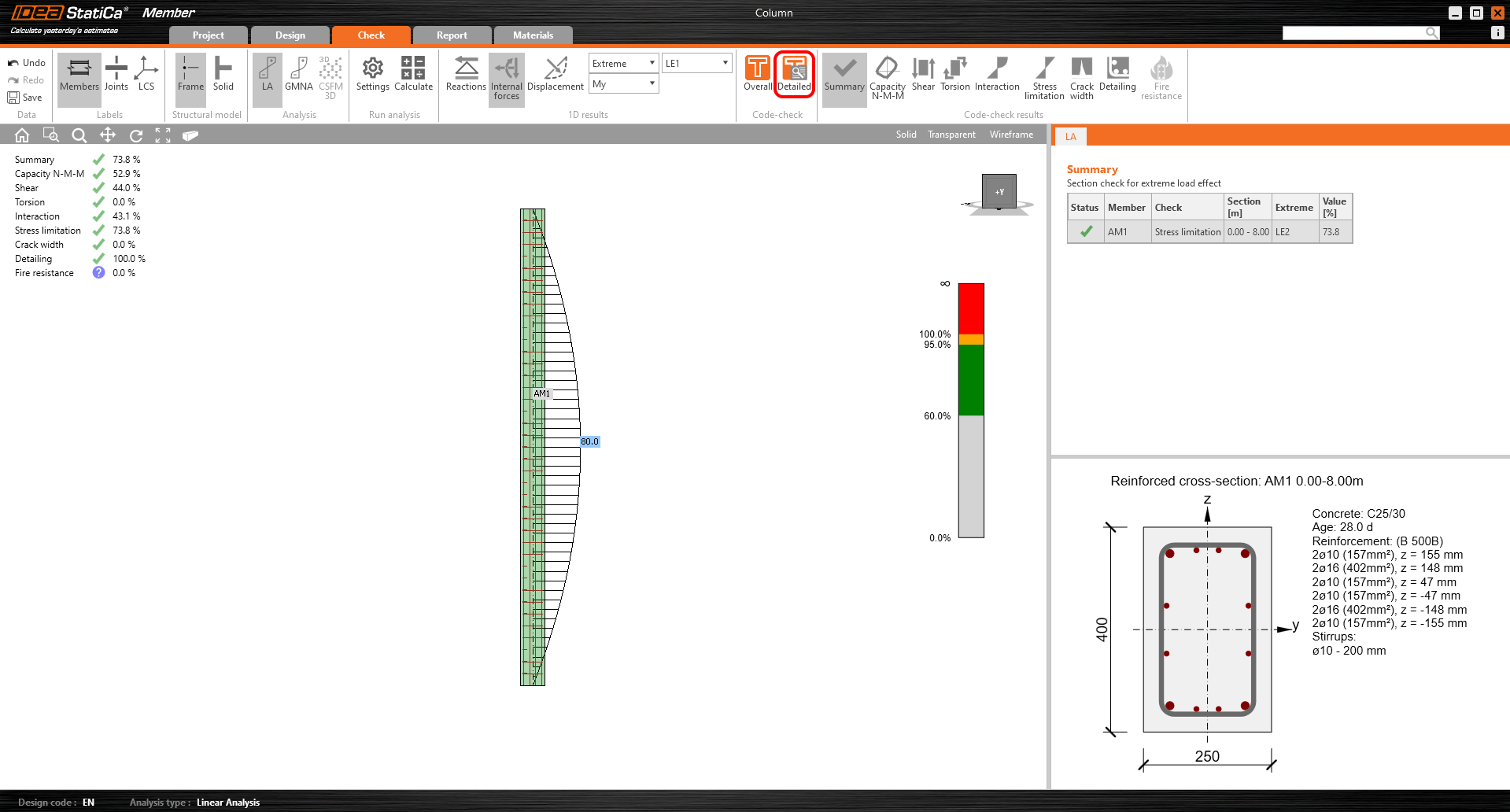The width and height of the screenshot is (1510, 812).
Task: Click the home view icon
Action: [x=22, y=135]
